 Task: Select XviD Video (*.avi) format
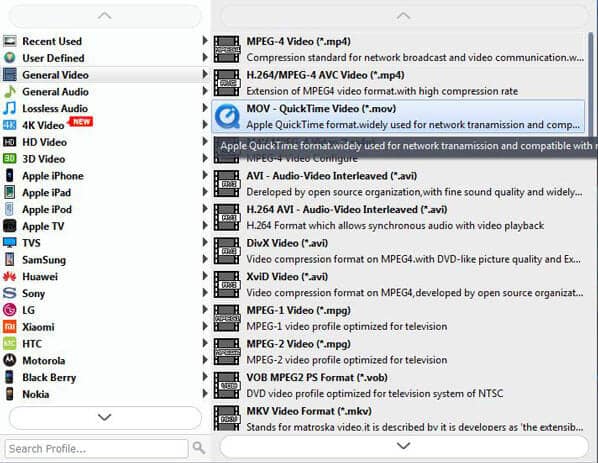coord(399,284)
